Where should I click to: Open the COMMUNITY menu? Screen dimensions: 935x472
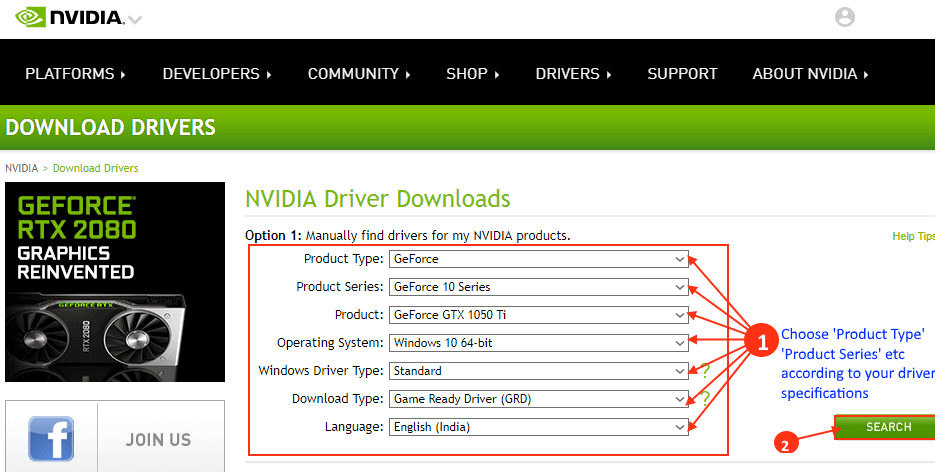pyautogui.click(x=359, y=74)
